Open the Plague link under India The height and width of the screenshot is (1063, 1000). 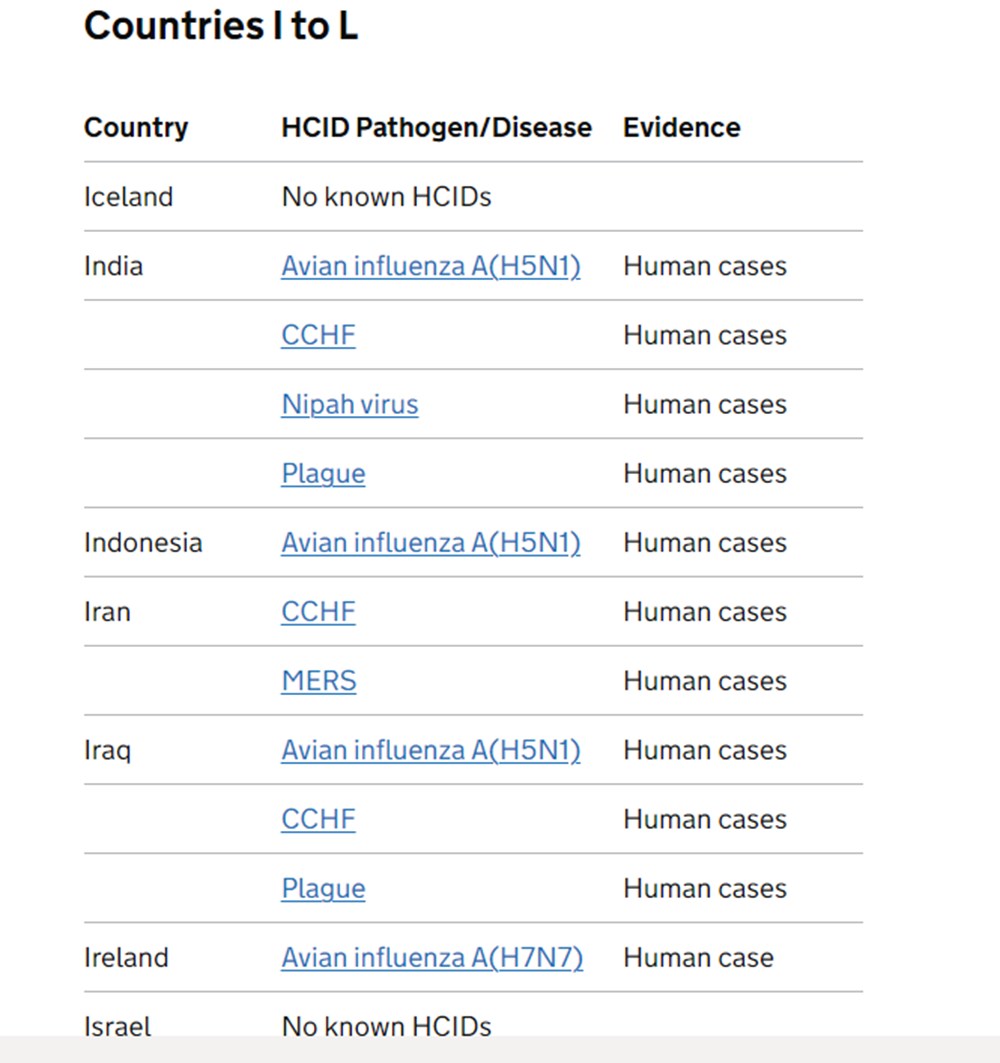coord(323,473)
